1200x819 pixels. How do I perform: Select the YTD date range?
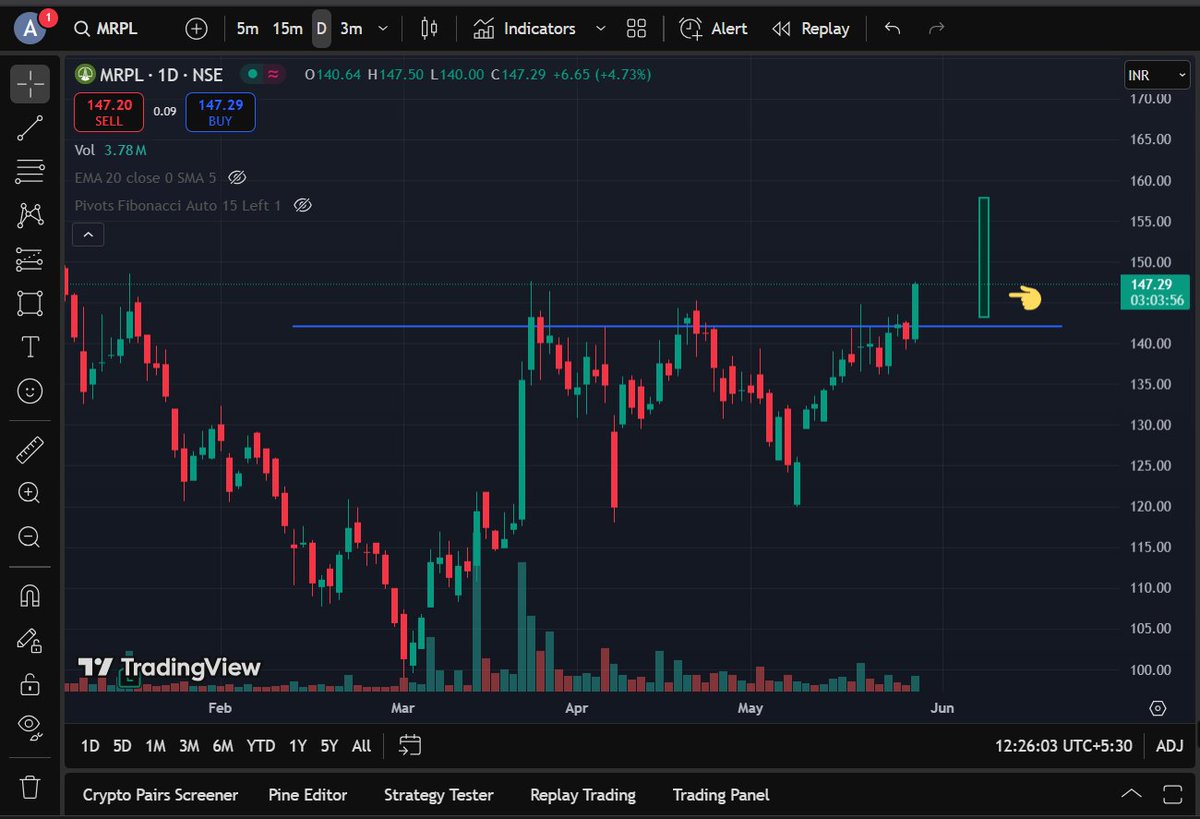(x=261, y=745)
